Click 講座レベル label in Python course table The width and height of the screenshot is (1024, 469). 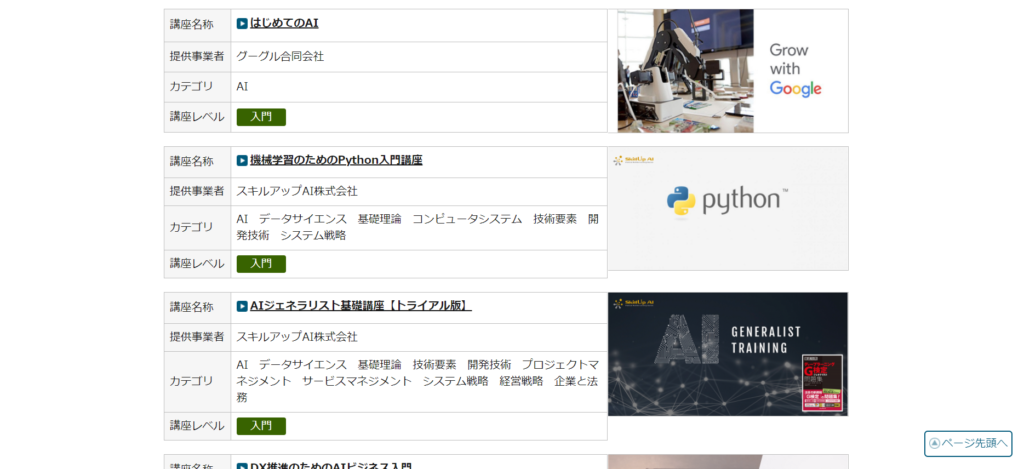[197, 264]
